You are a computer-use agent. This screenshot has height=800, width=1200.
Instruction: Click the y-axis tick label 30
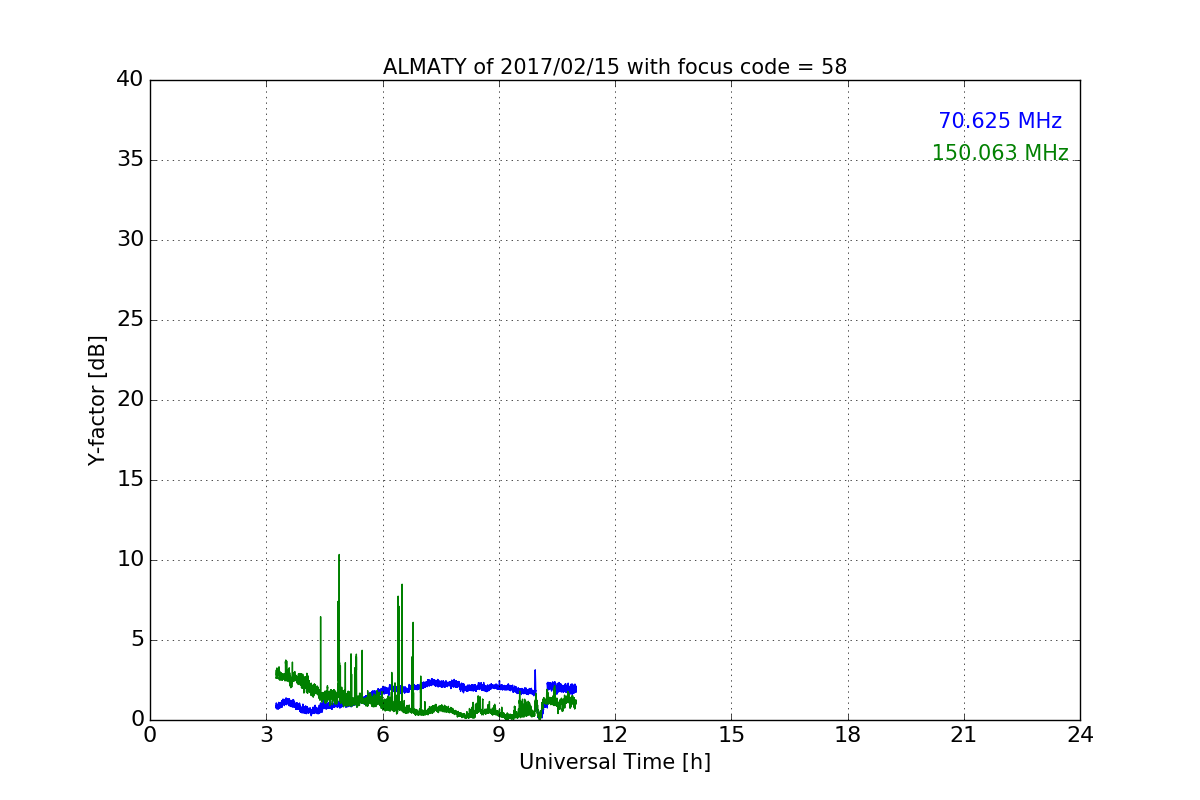(x=130, y=240)
